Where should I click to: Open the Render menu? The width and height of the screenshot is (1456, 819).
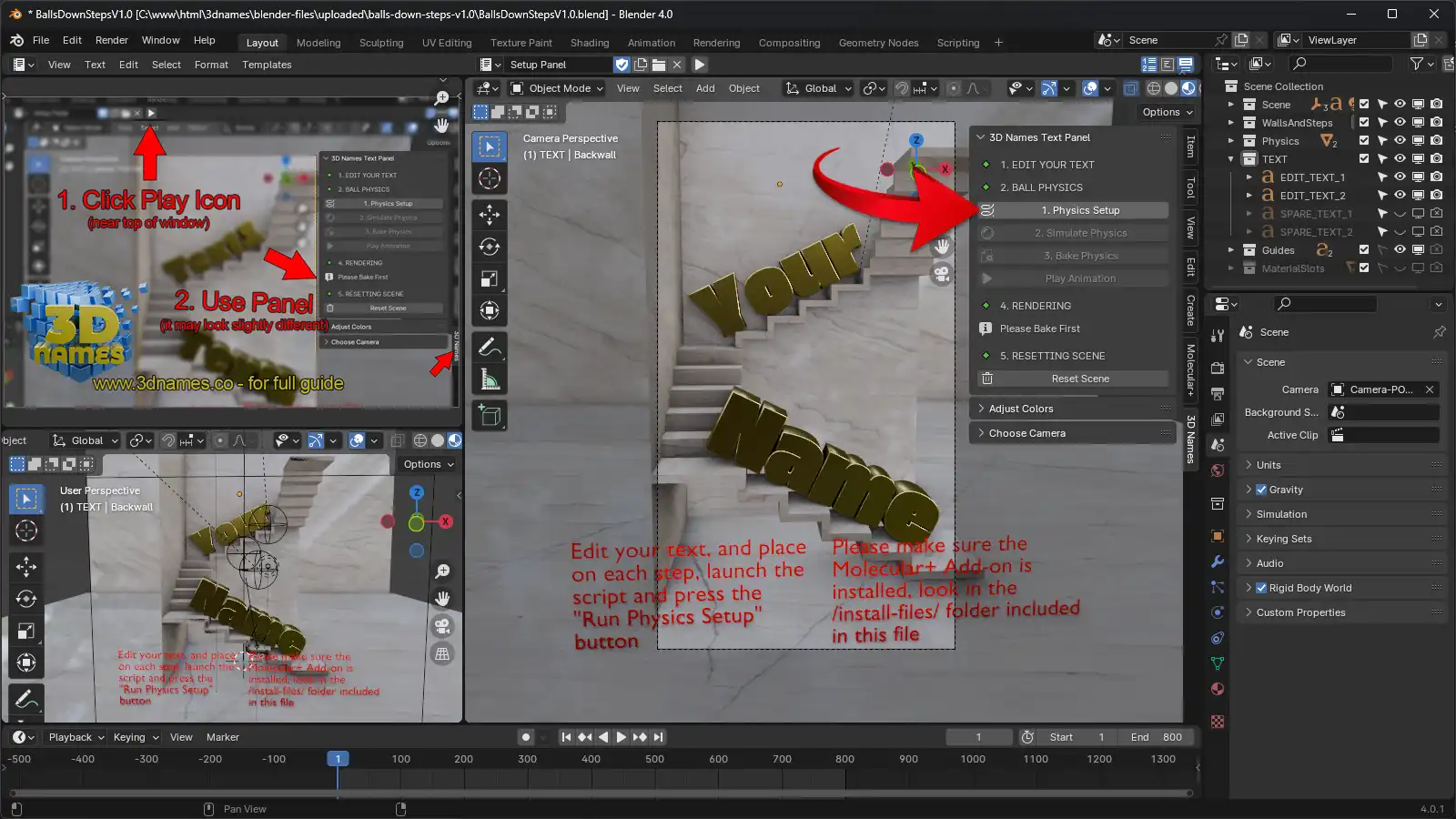point(112,40)
